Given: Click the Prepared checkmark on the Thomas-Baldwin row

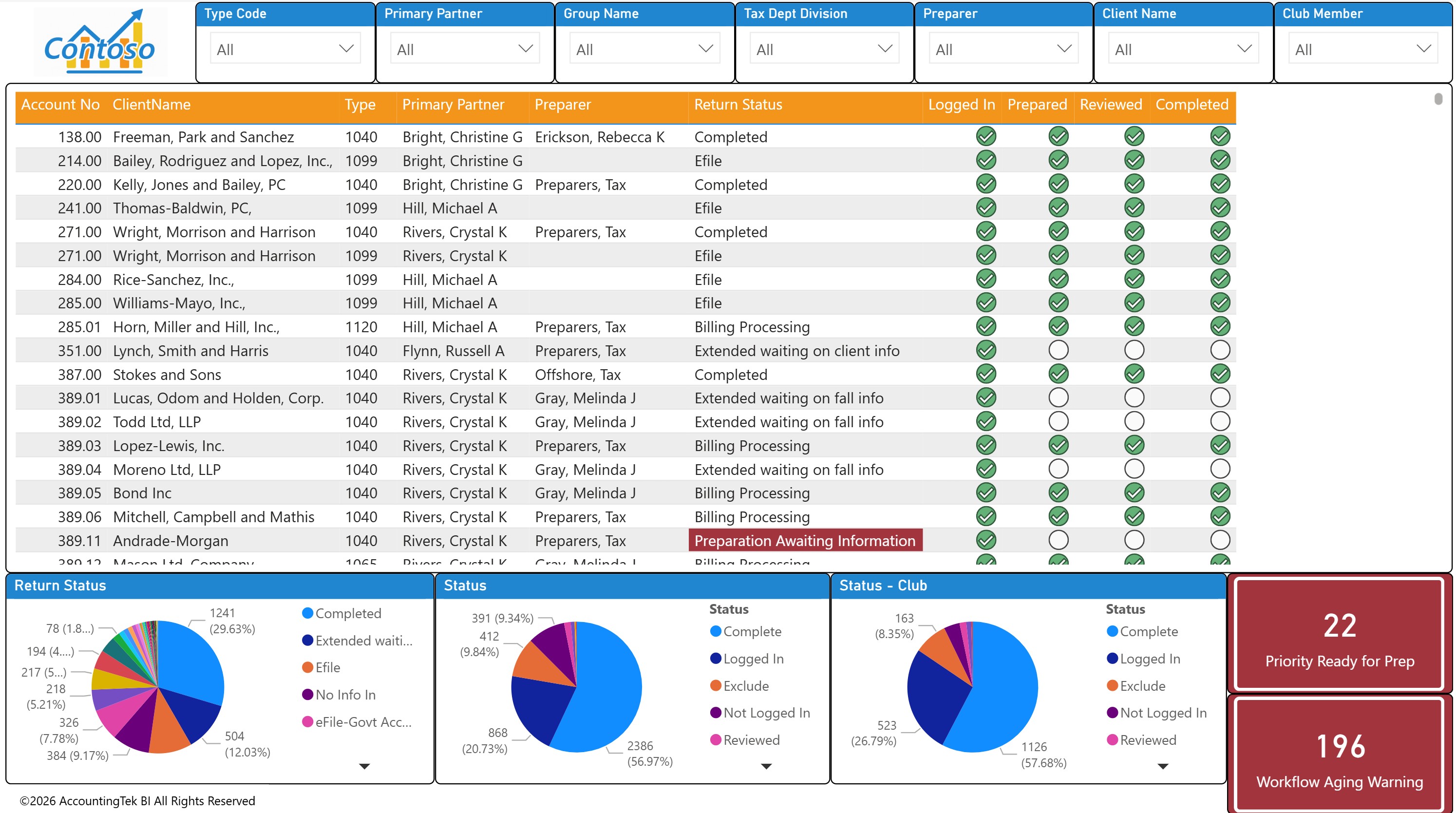Looking at the screenshot, I should pyautogui.click(x=1058, y=208).
